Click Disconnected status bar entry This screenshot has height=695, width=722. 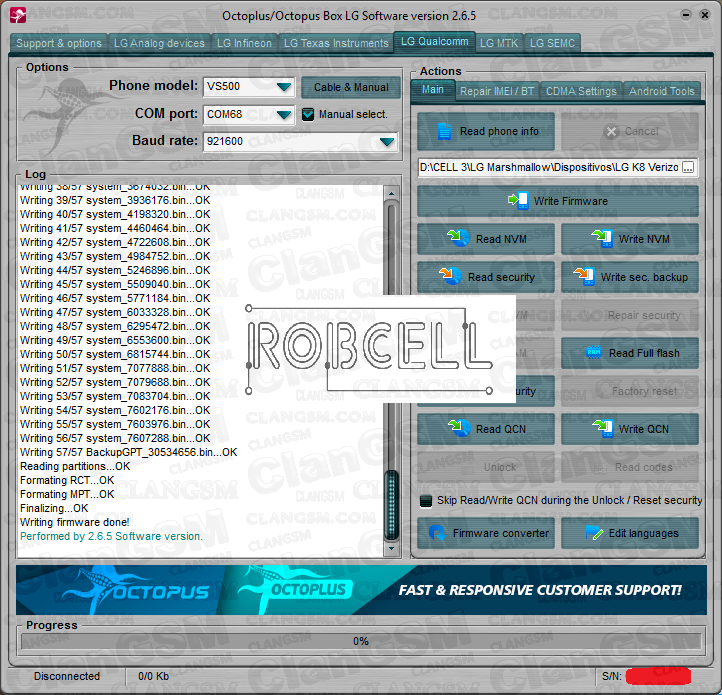tap(67, 676)
